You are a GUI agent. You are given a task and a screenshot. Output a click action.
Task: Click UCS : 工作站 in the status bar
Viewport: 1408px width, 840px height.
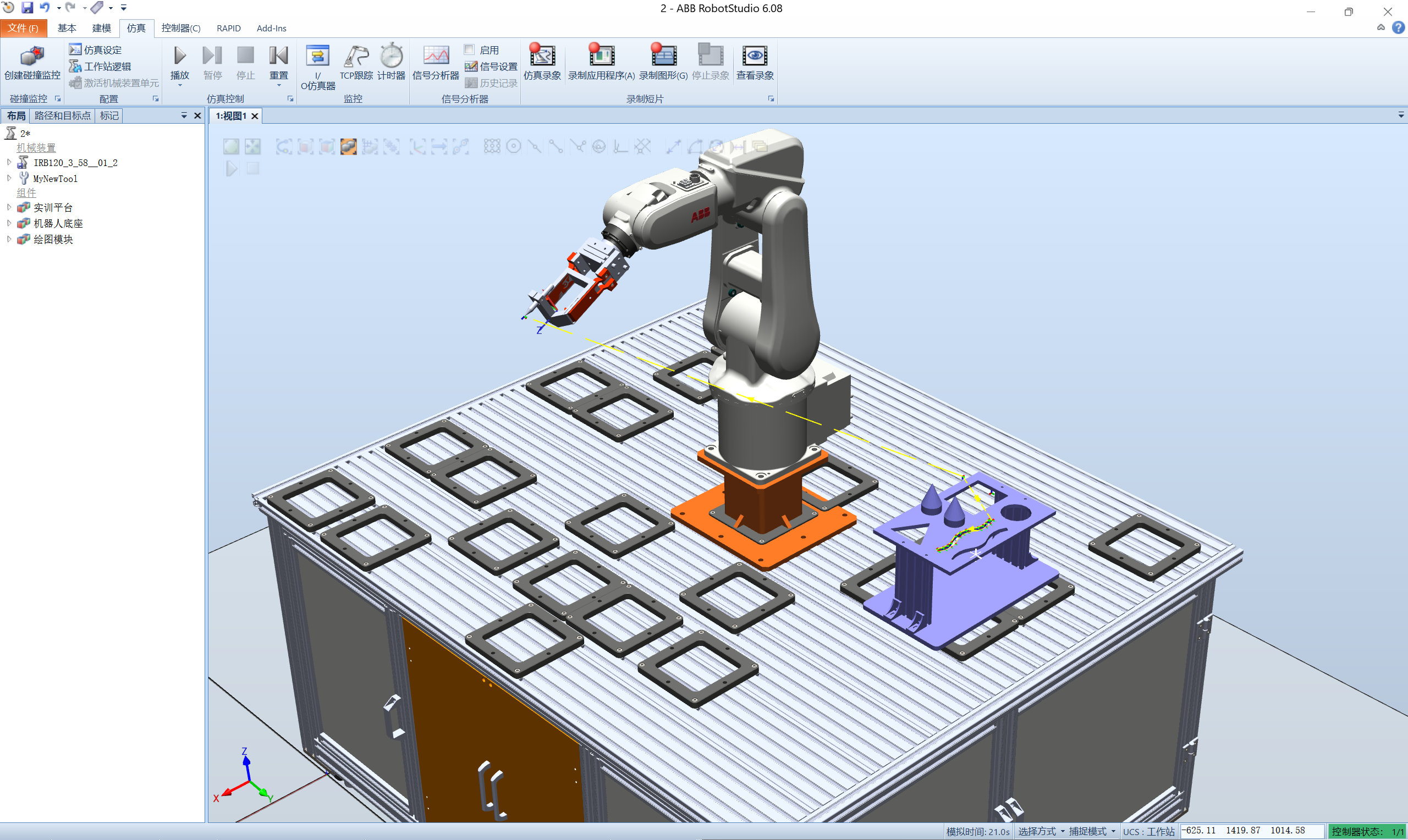(1149, 831)
